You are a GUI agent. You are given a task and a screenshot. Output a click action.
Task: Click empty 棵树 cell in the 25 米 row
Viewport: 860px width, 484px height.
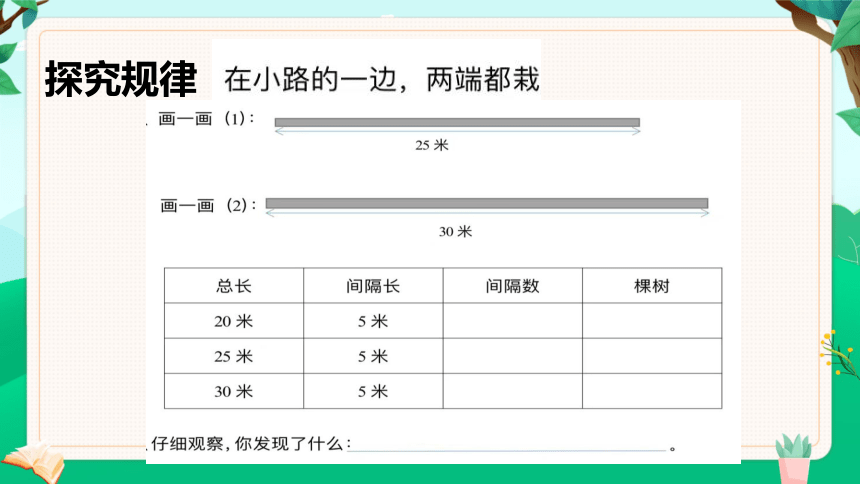coord(652,356)
